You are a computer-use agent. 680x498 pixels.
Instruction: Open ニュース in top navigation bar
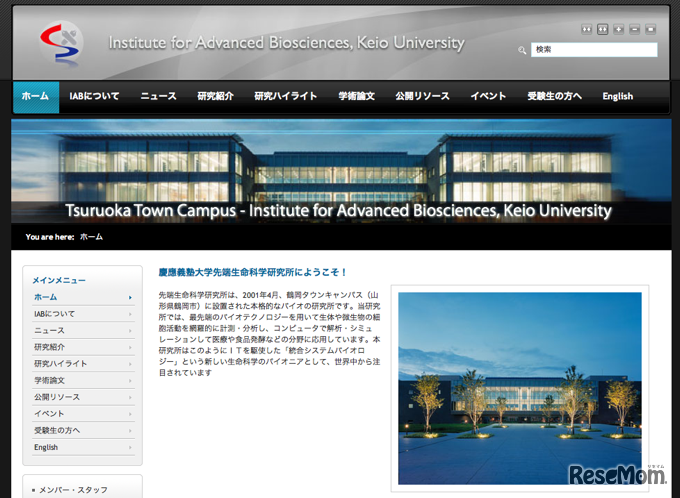158,96
